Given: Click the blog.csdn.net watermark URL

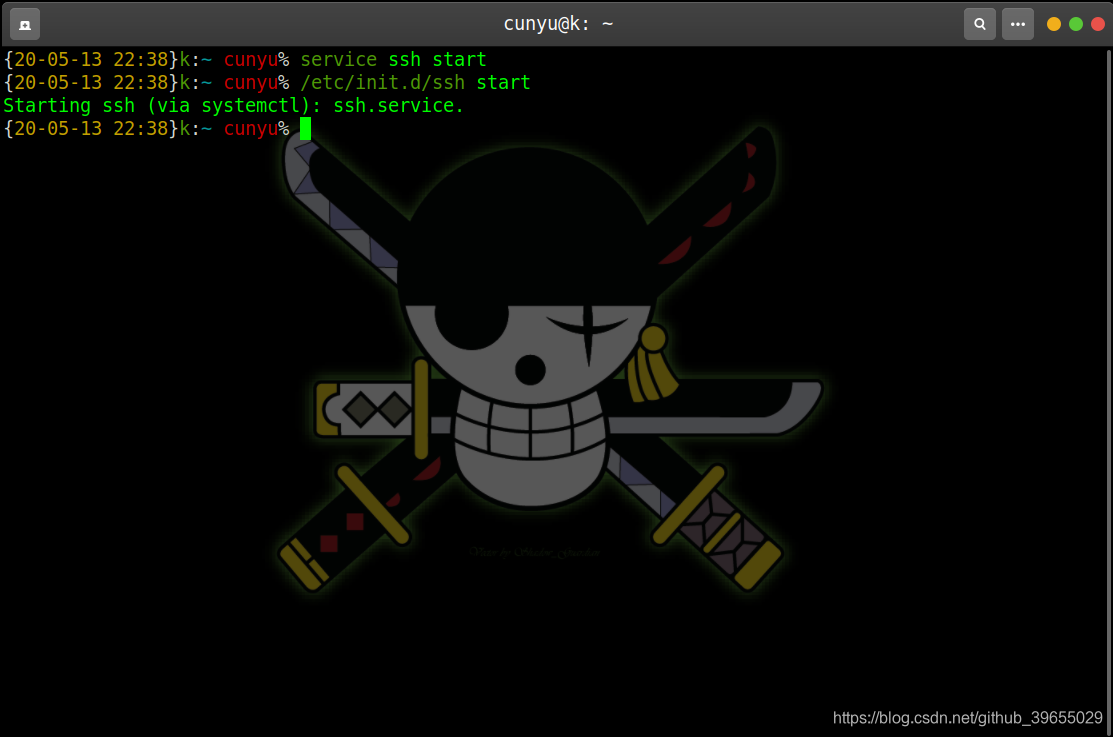Looking at the screenshot, I should point(967,718).
